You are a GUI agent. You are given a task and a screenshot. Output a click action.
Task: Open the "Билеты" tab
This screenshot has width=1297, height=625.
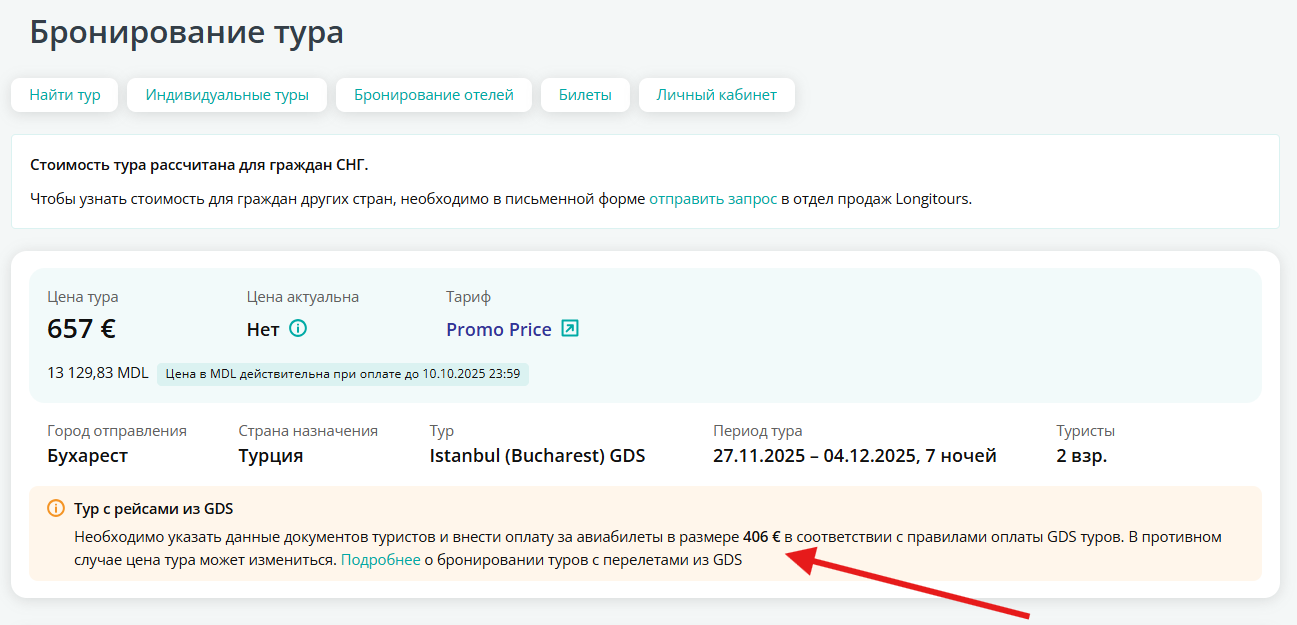point(584,95)
